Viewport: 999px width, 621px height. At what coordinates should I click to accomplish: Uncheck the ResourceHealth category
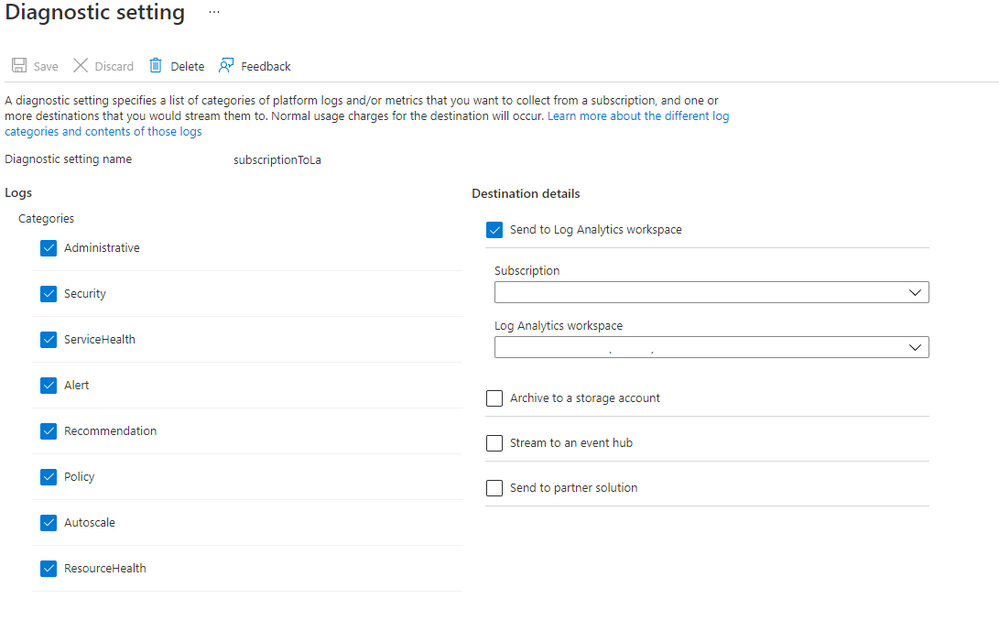click(x=49, y=569)
